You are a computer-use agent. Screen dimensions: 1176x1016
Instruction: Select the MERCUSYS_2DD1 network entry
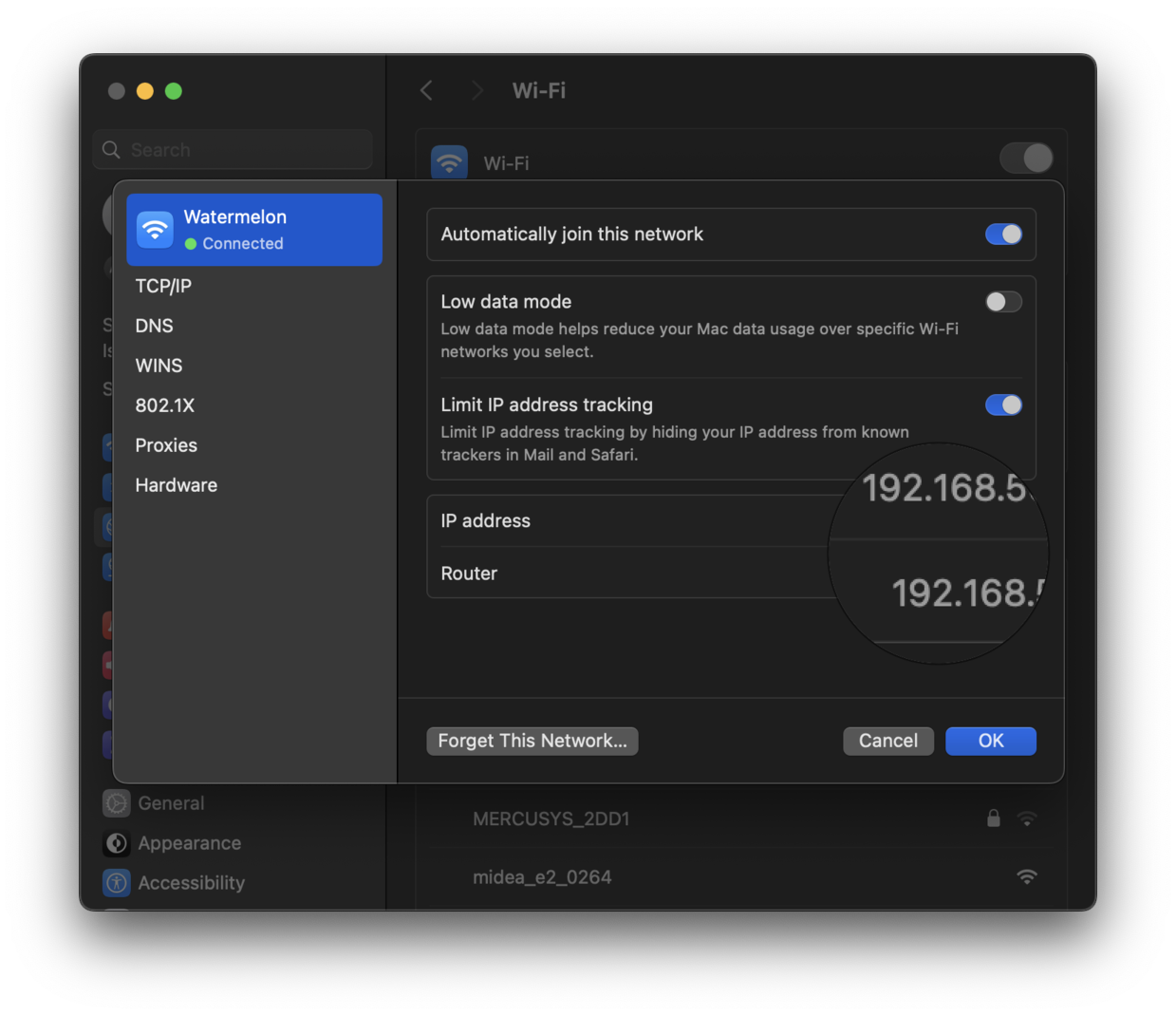551,818
